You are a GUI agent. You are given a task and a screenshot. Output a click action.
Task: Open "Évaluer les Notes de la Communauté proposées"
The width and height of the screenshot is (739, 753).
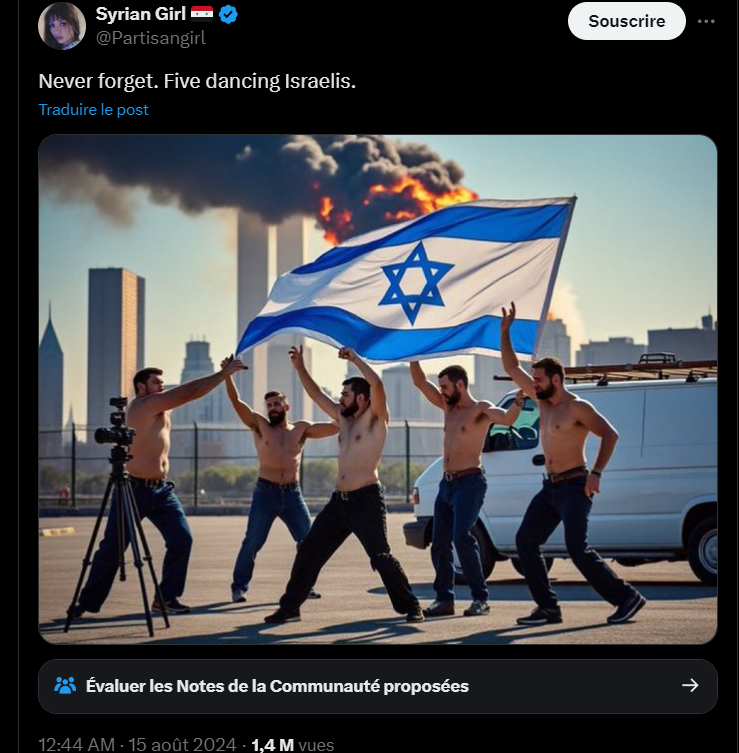click(x=277, y=686)
